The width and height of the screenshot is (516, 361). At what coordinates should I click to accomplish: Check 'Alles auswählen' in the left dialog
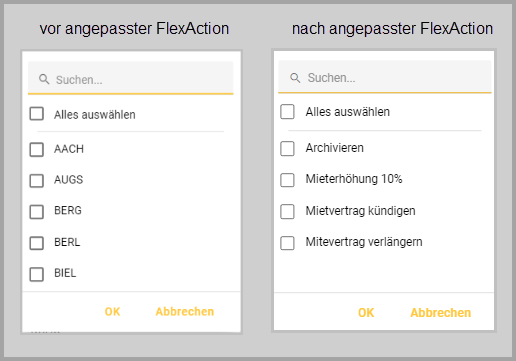point(37,114)
